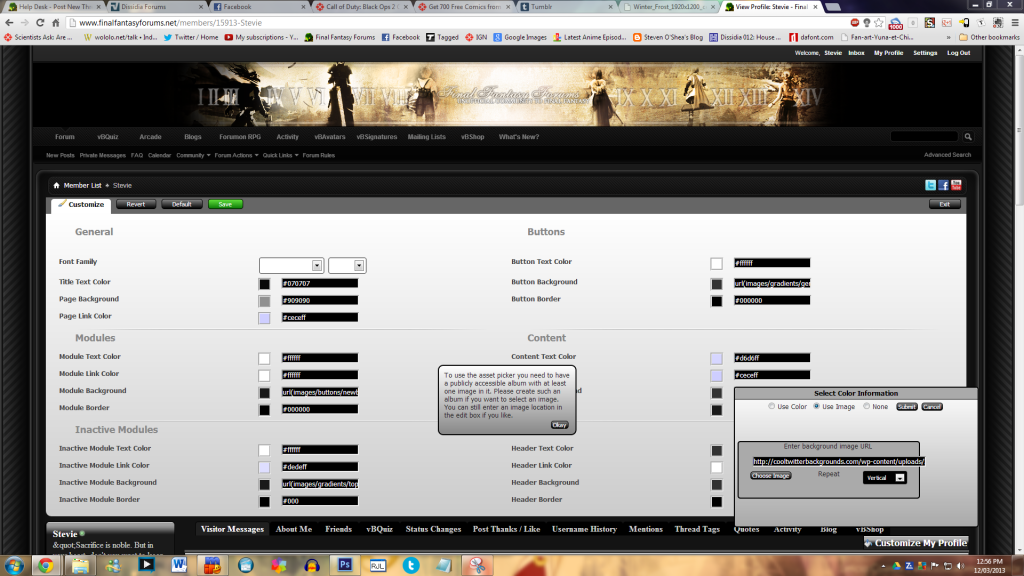1024x576 pixels.
Task: Open the vBQuiz navigation tab
Action: point(108,136)
